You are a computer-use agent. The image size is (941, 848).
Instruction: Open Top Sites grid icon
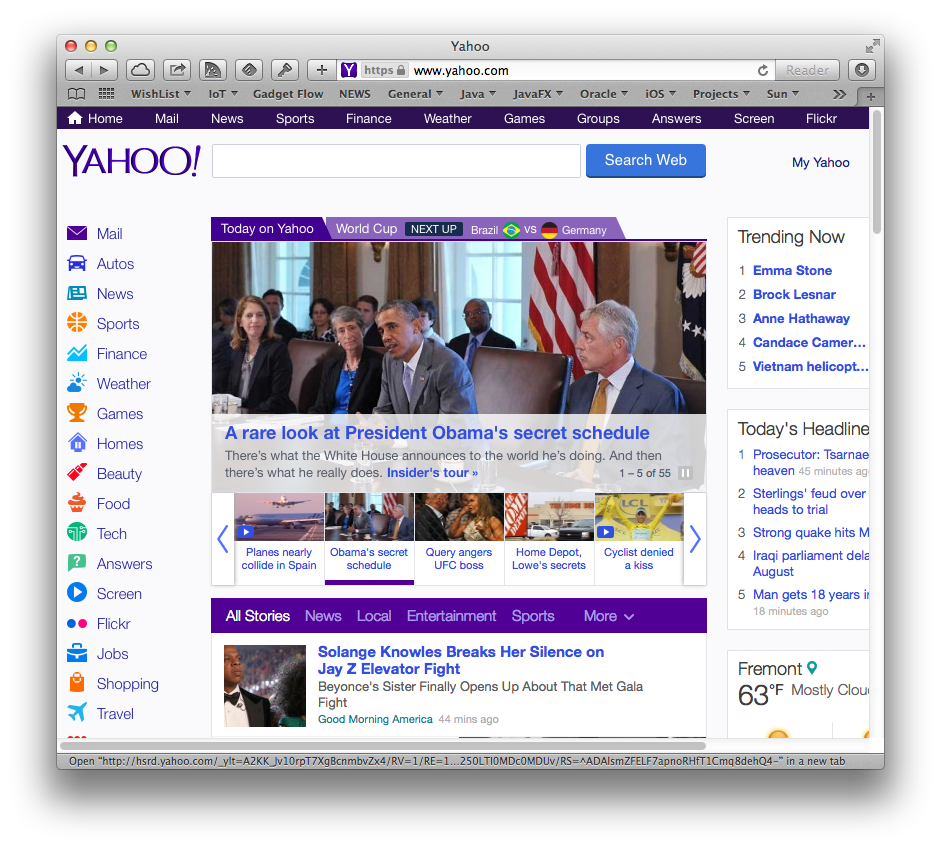[x=106, y=94]
